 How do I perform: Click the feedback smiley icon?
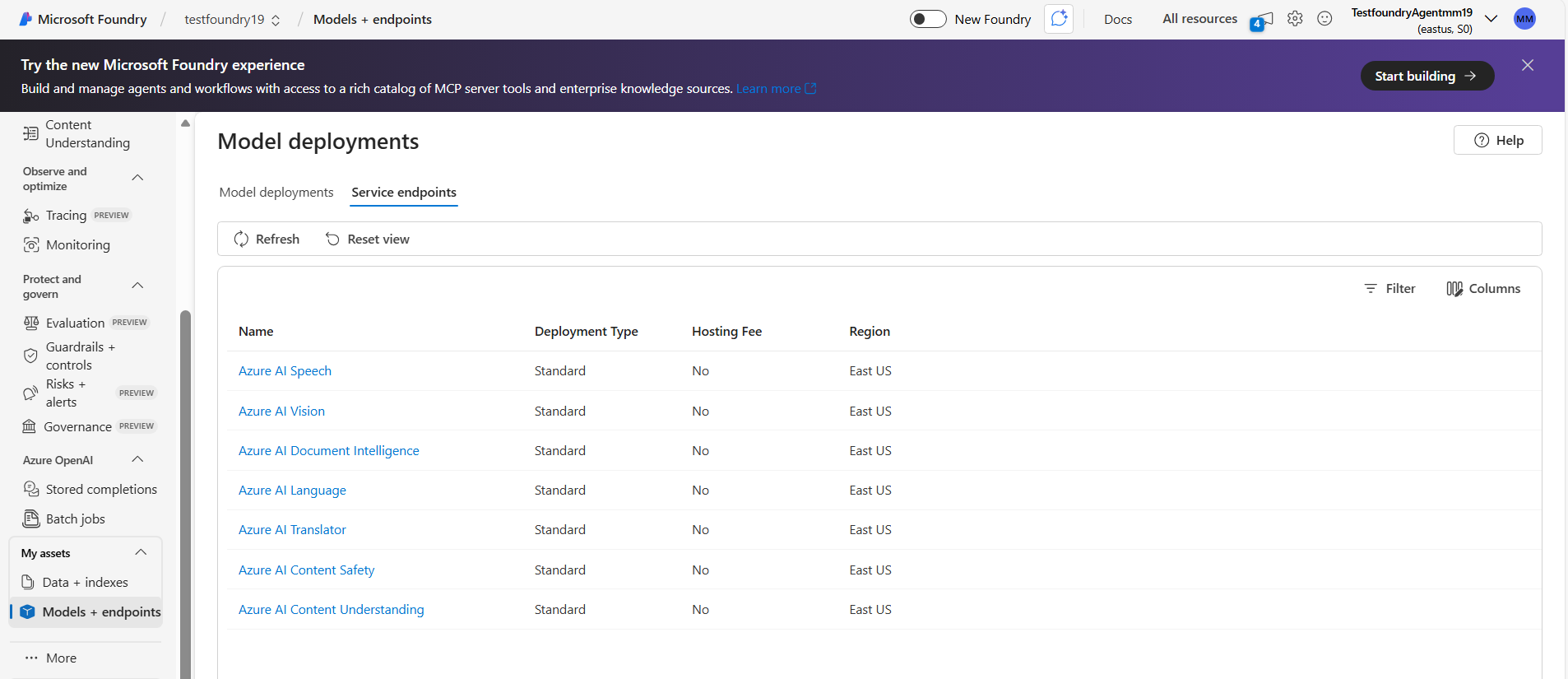click(x=1324, y=18)
